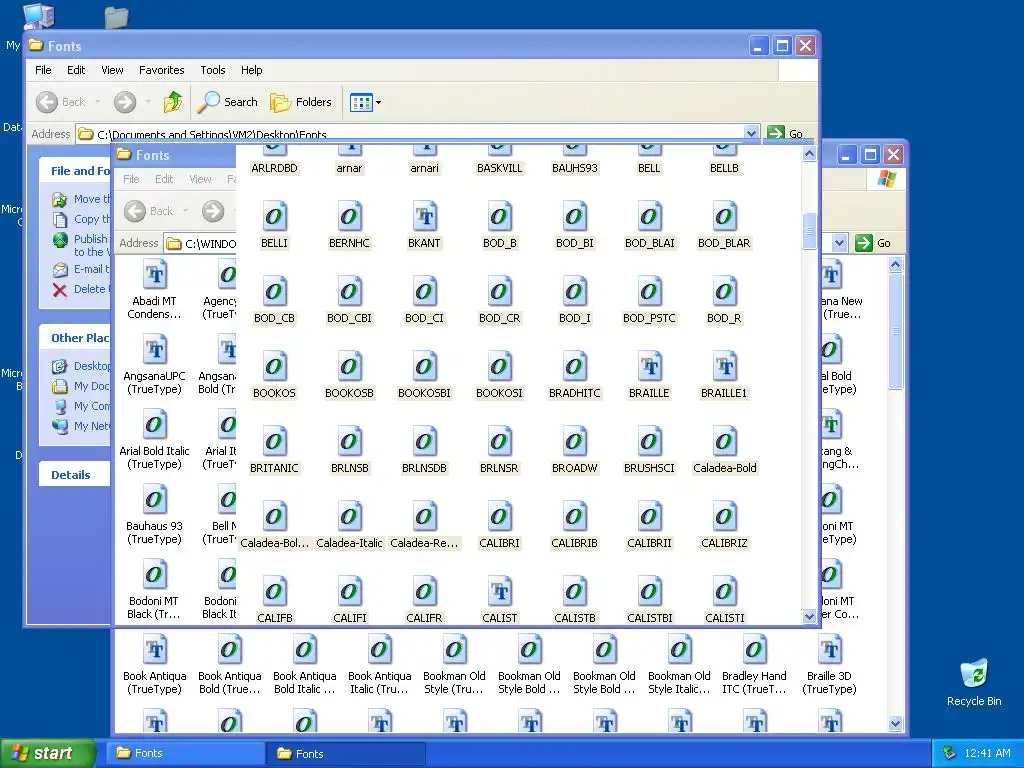Open the Help menu
Image resolution: width=1024 pixels, height=768 pixels.
(x=251, y=70)
